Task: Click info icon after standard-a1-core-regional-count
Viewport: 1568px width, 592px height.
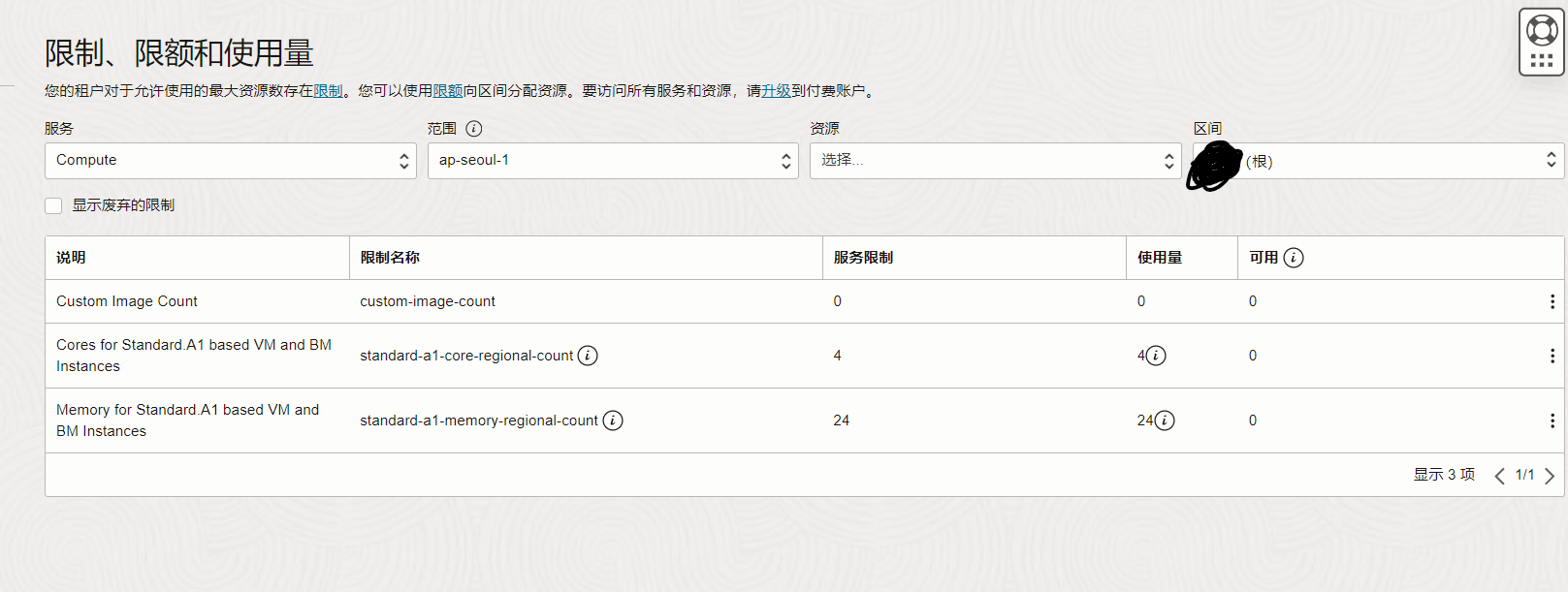Action: pyautogui.click(x=588, y=356)
